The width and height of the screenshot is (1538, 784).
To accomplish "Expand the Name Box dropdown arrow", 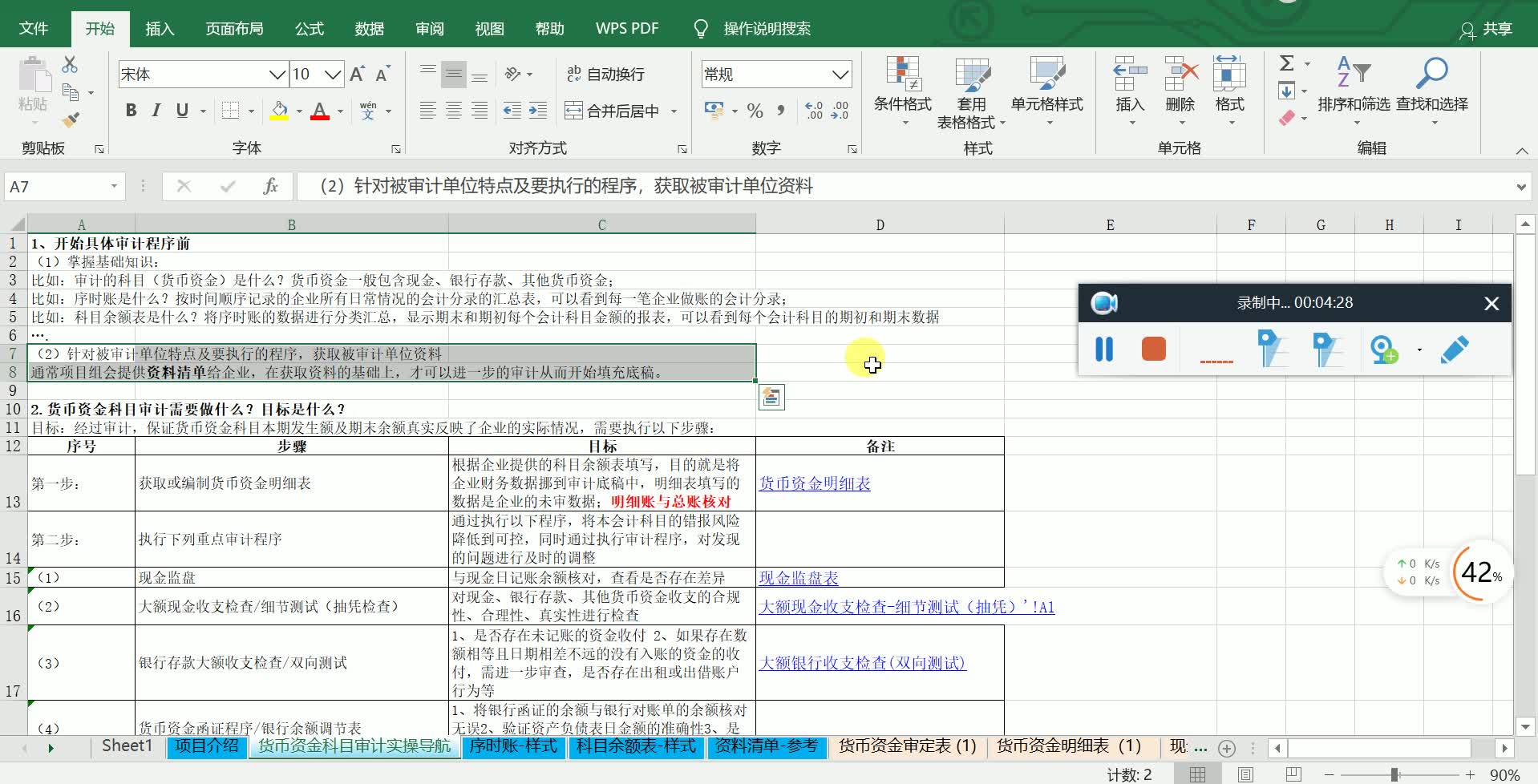I will [x=114, y=186].
